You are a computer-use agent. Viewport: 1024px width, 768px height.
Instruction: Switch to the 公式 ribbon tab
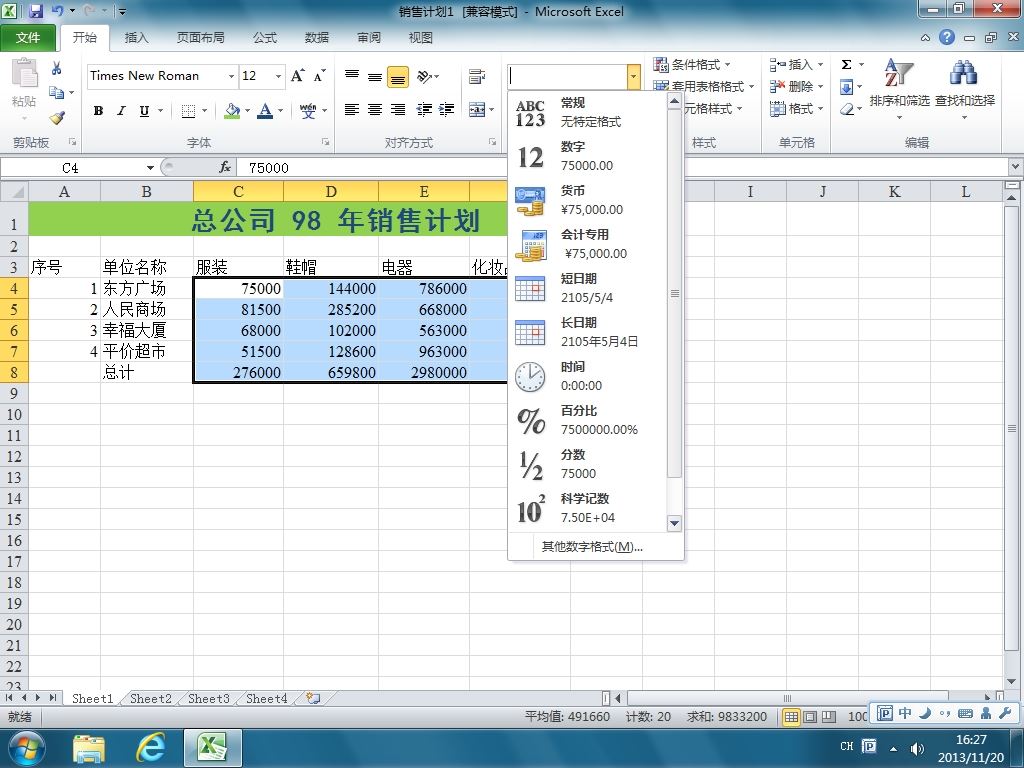tap(264, 38)
